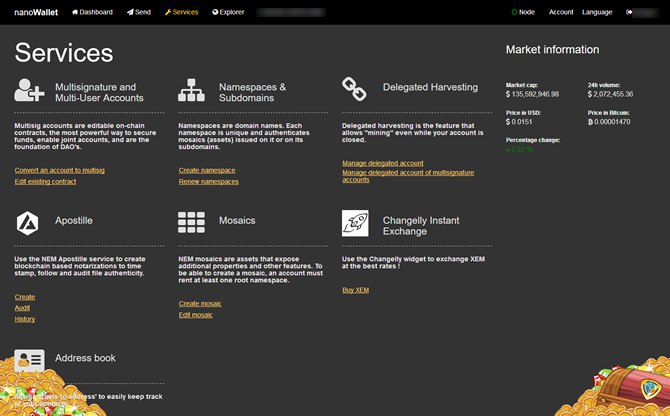The width and height of the screenshot is (670, 416).
Task: Click the Address book card icon
Action: 29,360
